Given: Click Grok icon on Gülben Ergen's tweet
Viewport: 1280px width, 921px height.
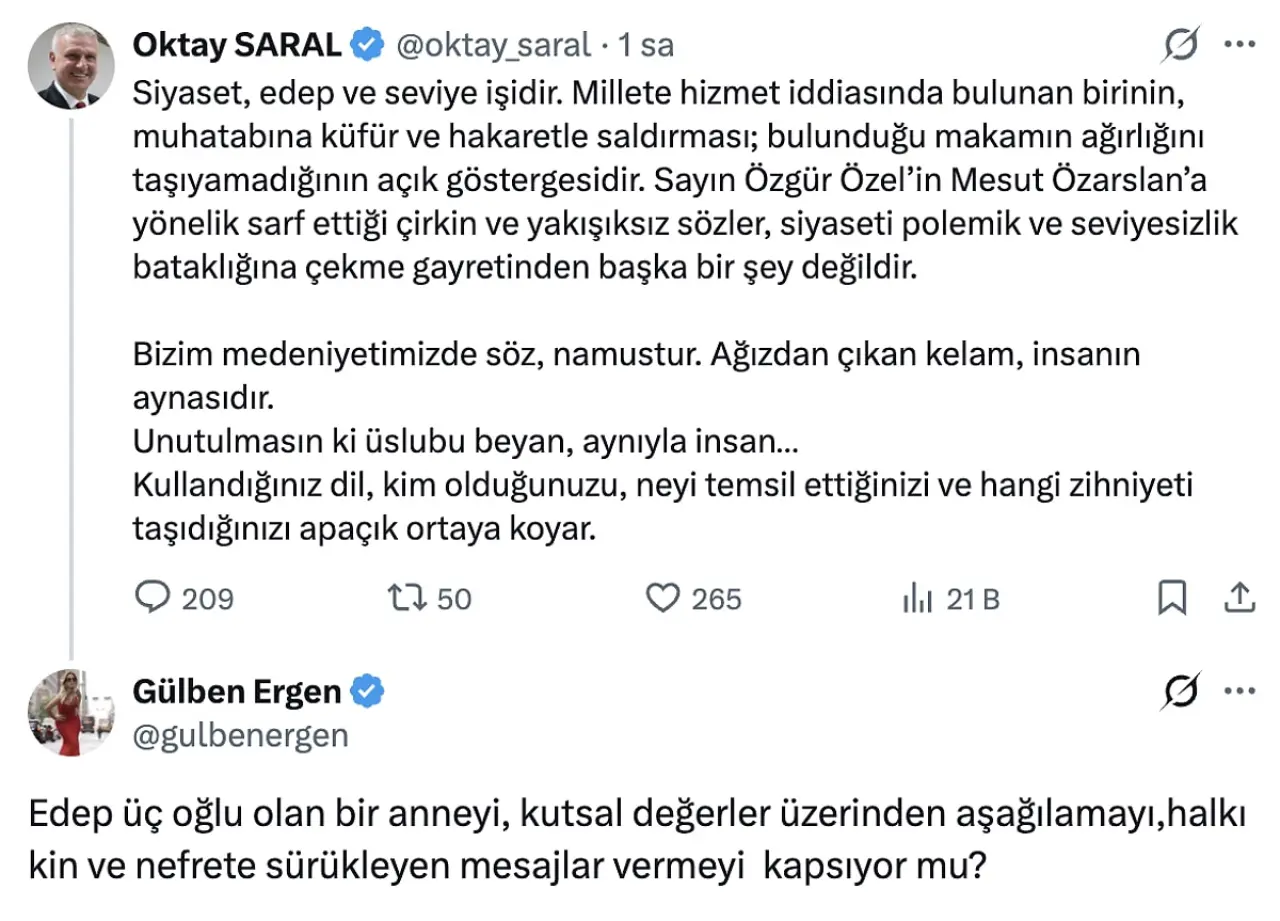Looking at the screenshot, I should pyautogui.click(x=1184, y=691).
